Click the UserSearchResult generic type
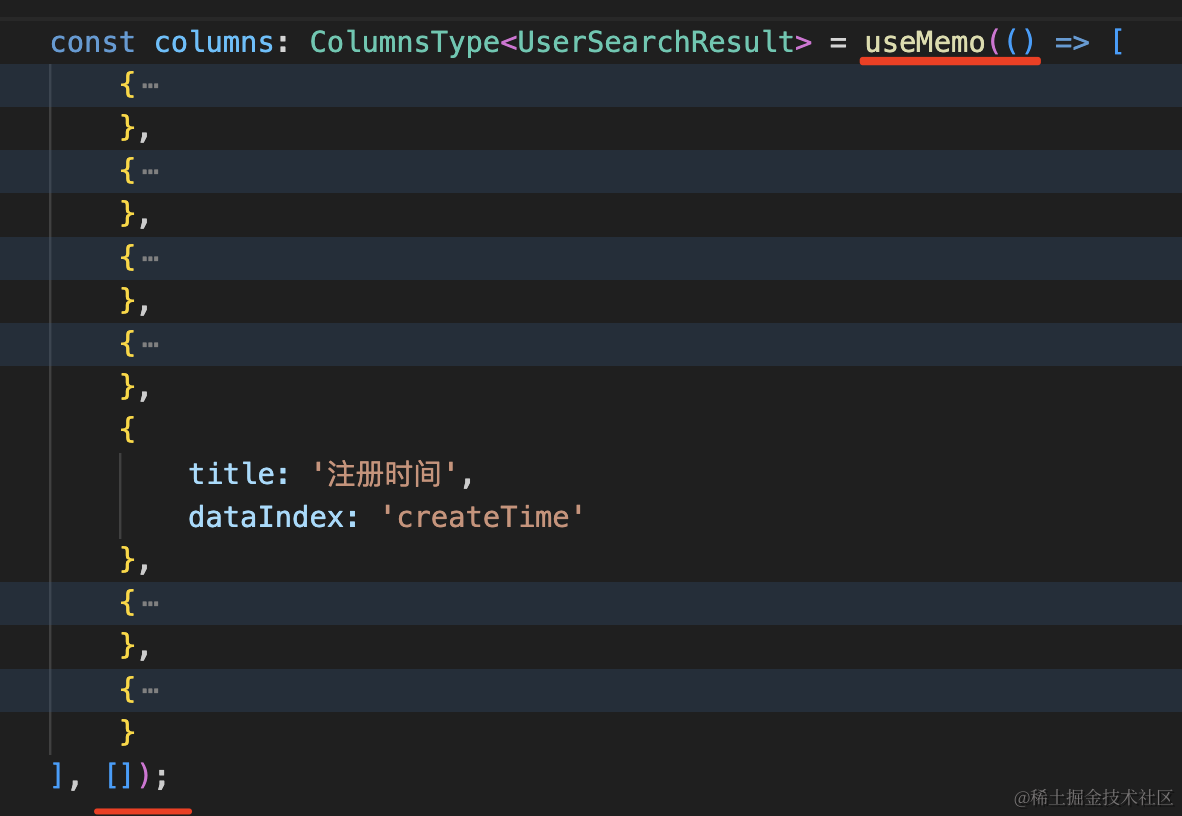The height and width of the screenshot is (816, 1182). [x=655, y=42]
